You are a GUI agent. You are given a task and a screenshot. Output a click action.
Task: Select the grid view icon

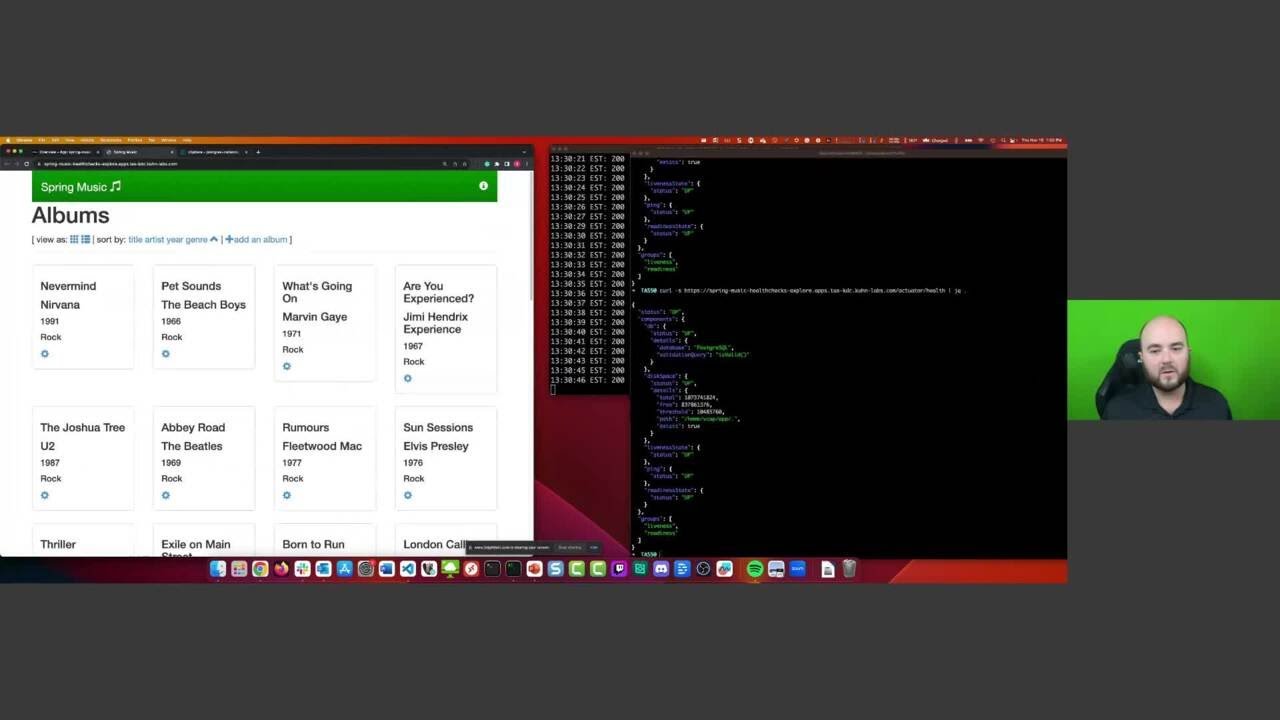pos(72,240)
